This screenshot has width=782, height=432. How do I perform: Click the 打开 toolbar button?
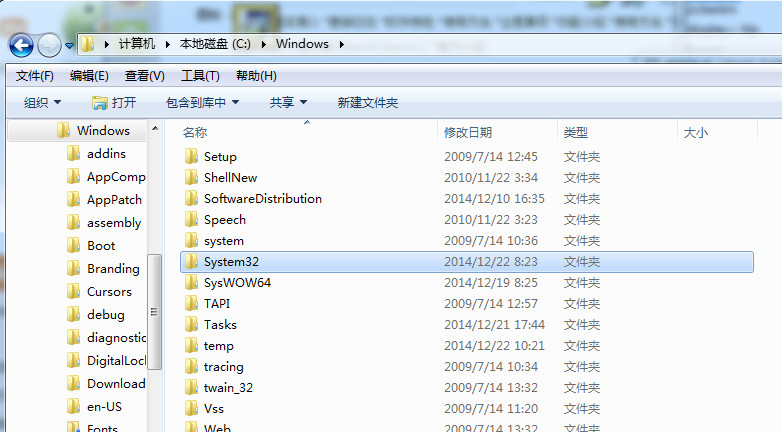114,103
